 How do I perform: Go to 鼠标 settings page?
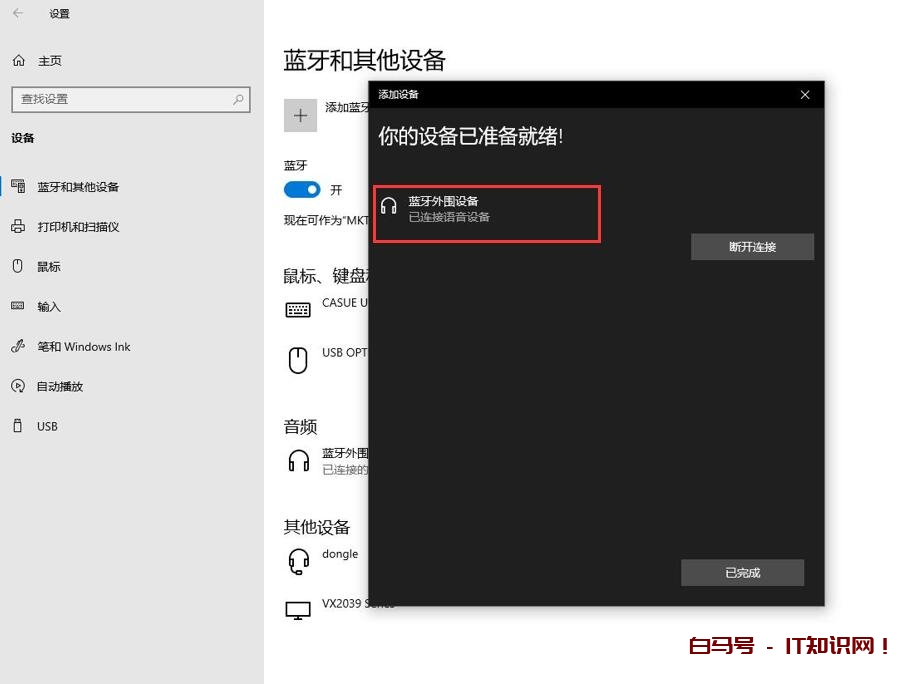[49, 267]
